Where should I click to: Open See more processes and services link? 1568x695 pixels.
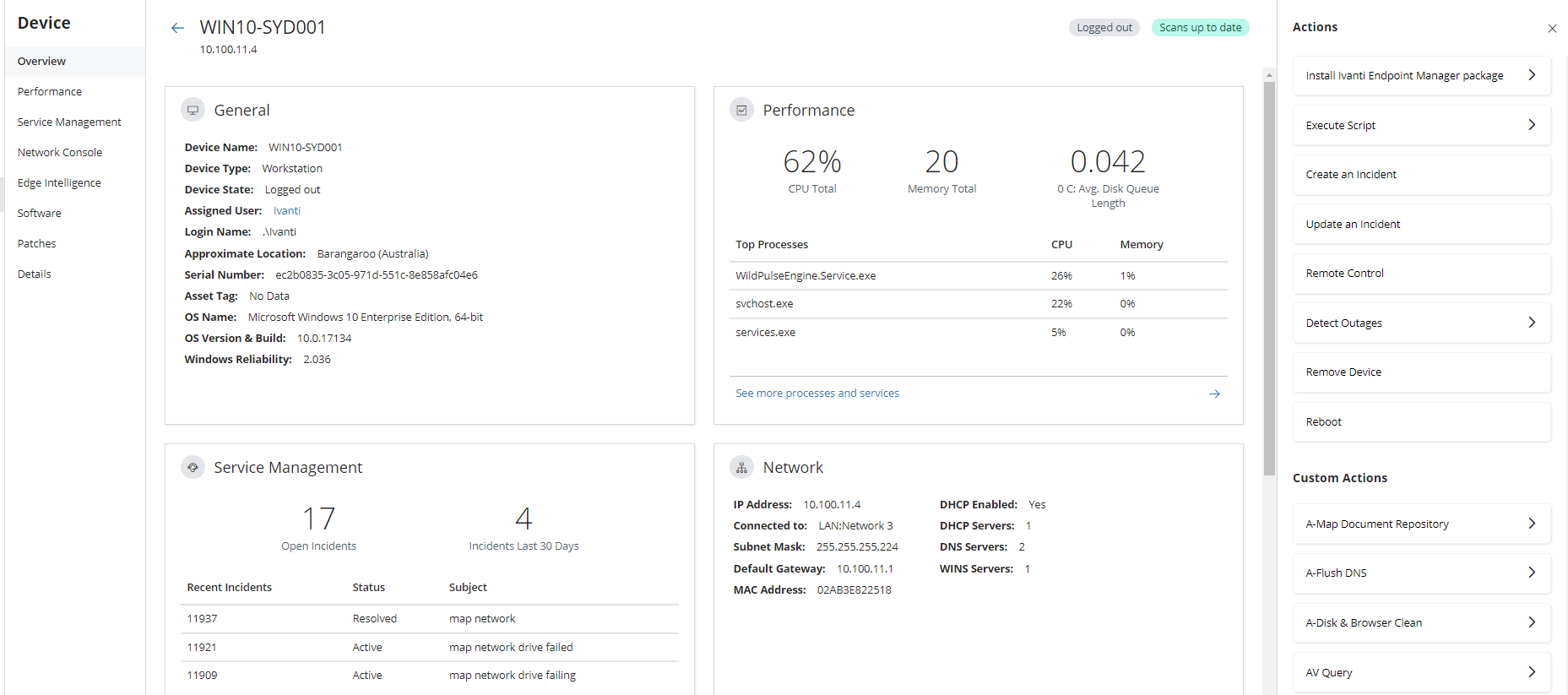tap(817, 394)
